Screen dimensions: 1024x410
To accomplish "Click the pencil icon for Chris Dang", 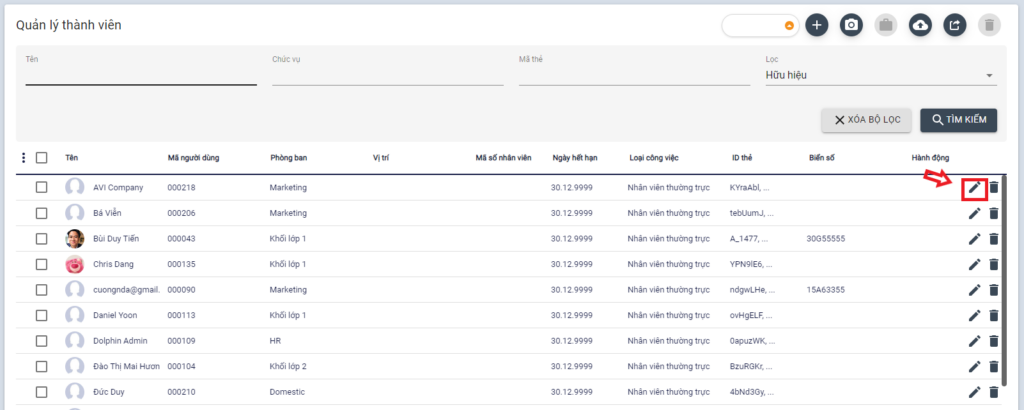I will tap(974, 264).
